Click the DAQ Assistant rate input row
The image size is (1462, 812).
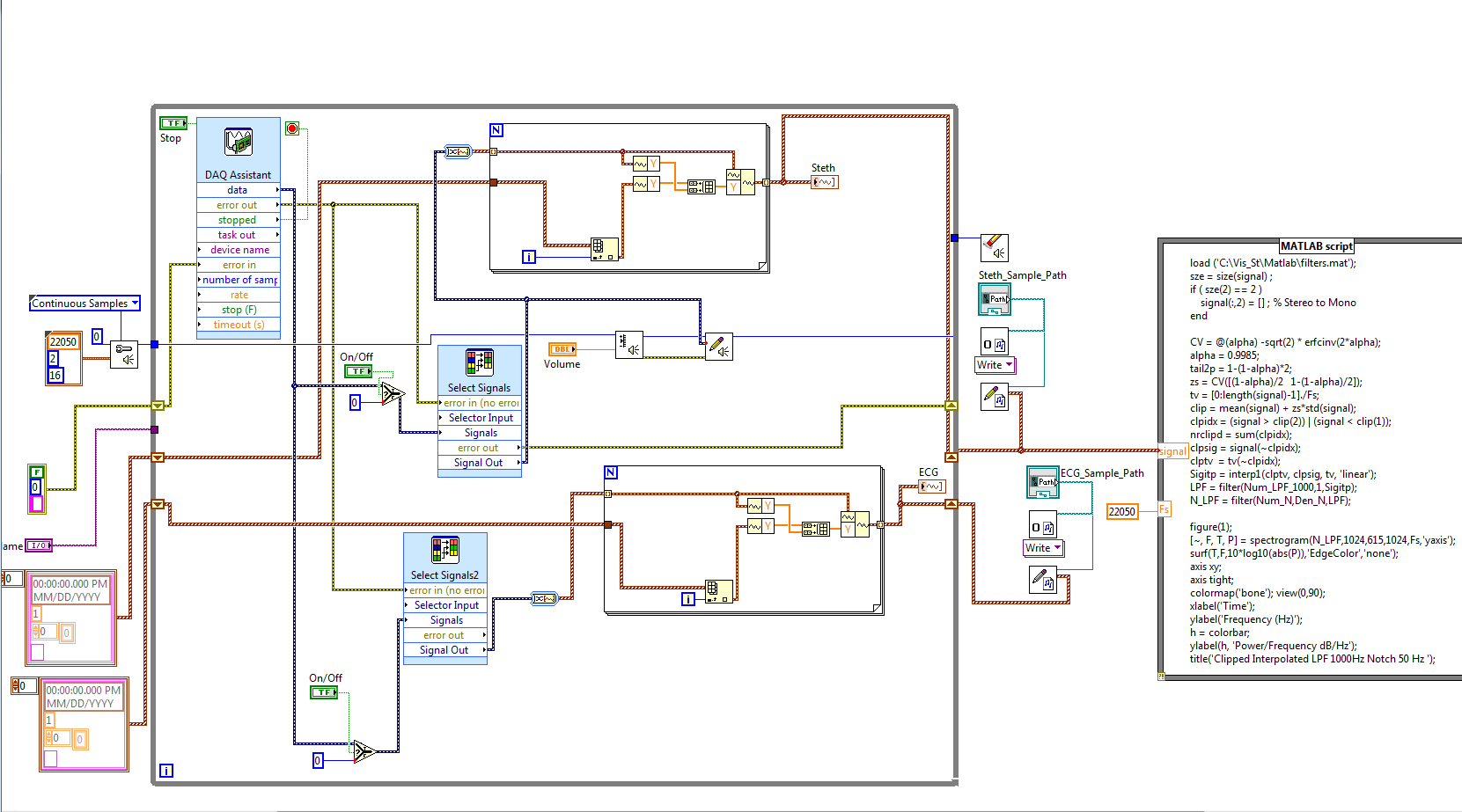pos(239,295)
